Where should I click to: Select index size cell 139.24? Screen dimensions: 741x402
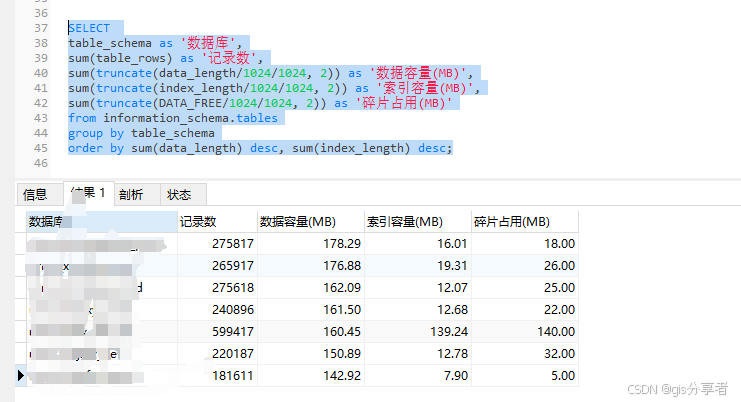pyautogui.click(x=418, y=332)
